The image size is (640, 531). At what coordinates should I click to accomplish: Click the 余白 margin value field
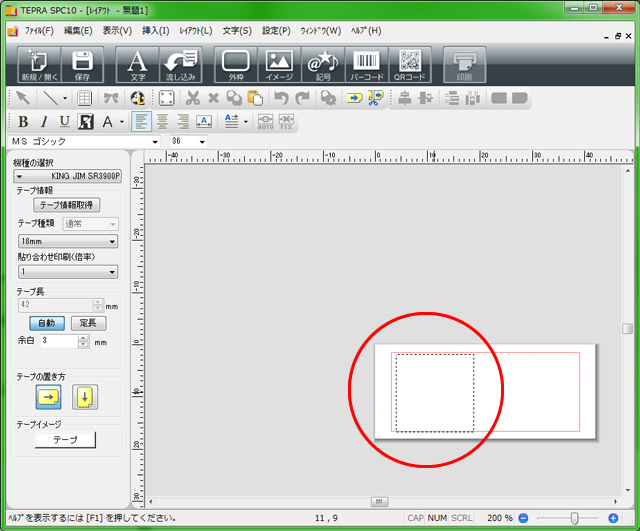(x=59, y=341)
